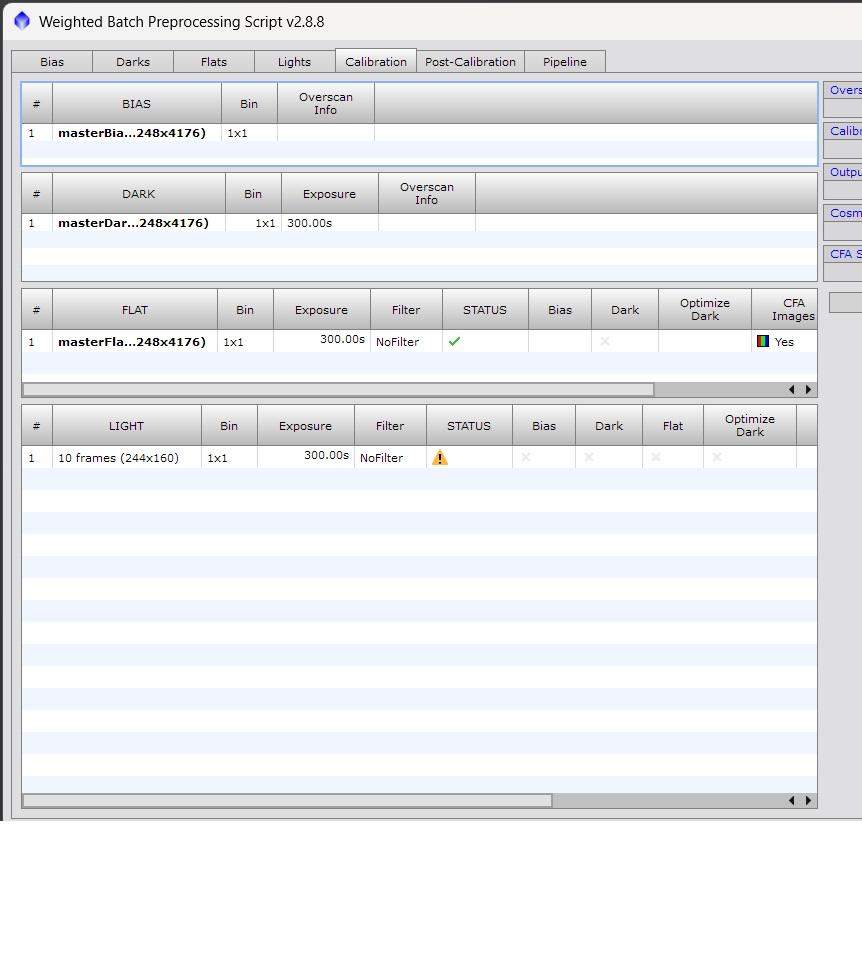Click the CFA Images header in FLAT table
The width and height of the screenshot is (862, 962).
click(785, 310)
